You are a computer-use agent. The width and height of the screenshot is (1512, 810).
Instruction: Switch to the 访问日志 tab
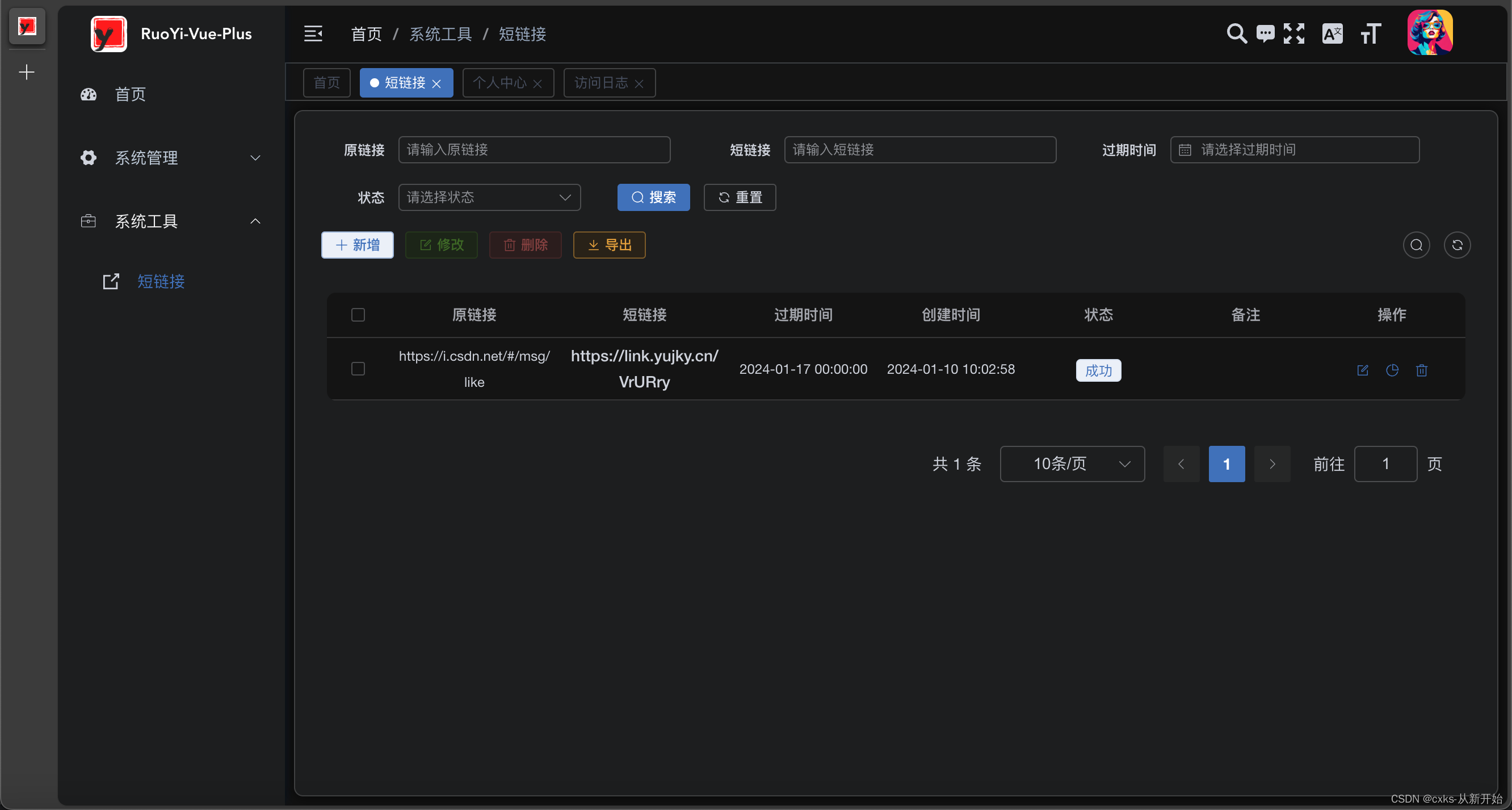coord(600,83)
